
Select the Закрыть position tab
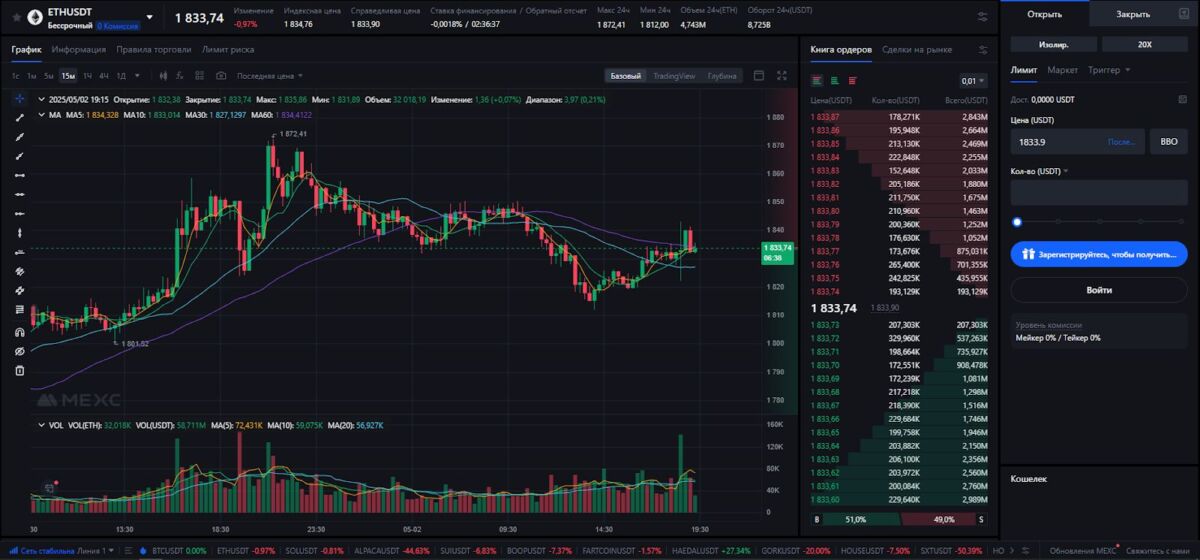pos(1133,14)
